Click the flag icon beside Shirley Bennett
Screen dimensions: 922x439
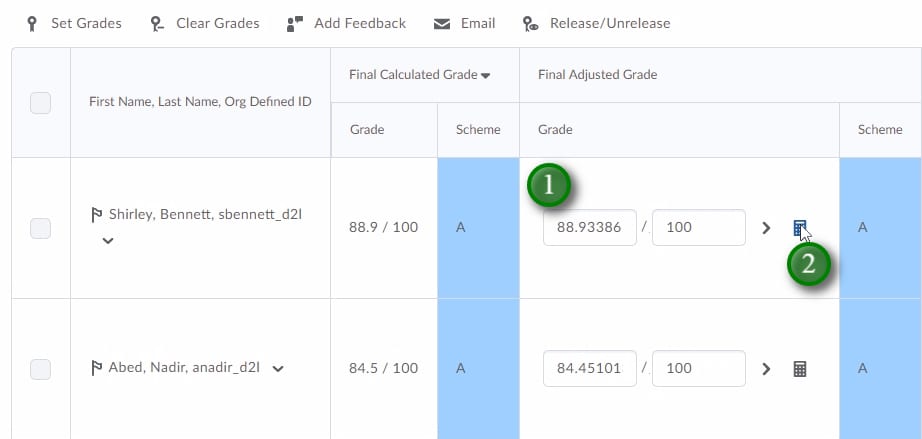[x=97, y=216]
